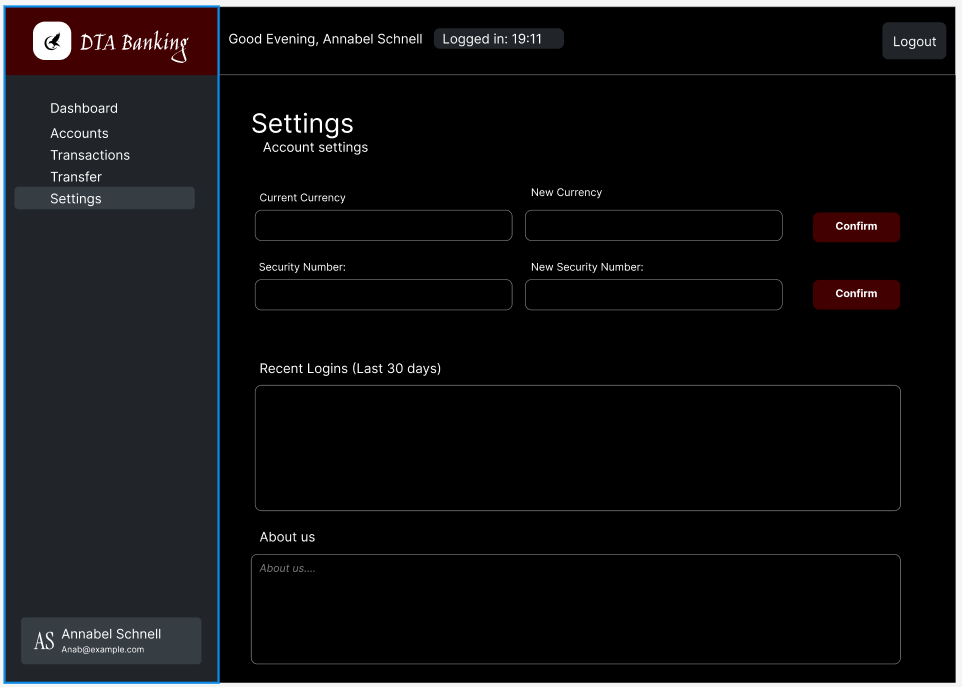Click the AS avatar initials in sidebar
The height and width of the screenshot is (687, 962).
coord(44,641)
